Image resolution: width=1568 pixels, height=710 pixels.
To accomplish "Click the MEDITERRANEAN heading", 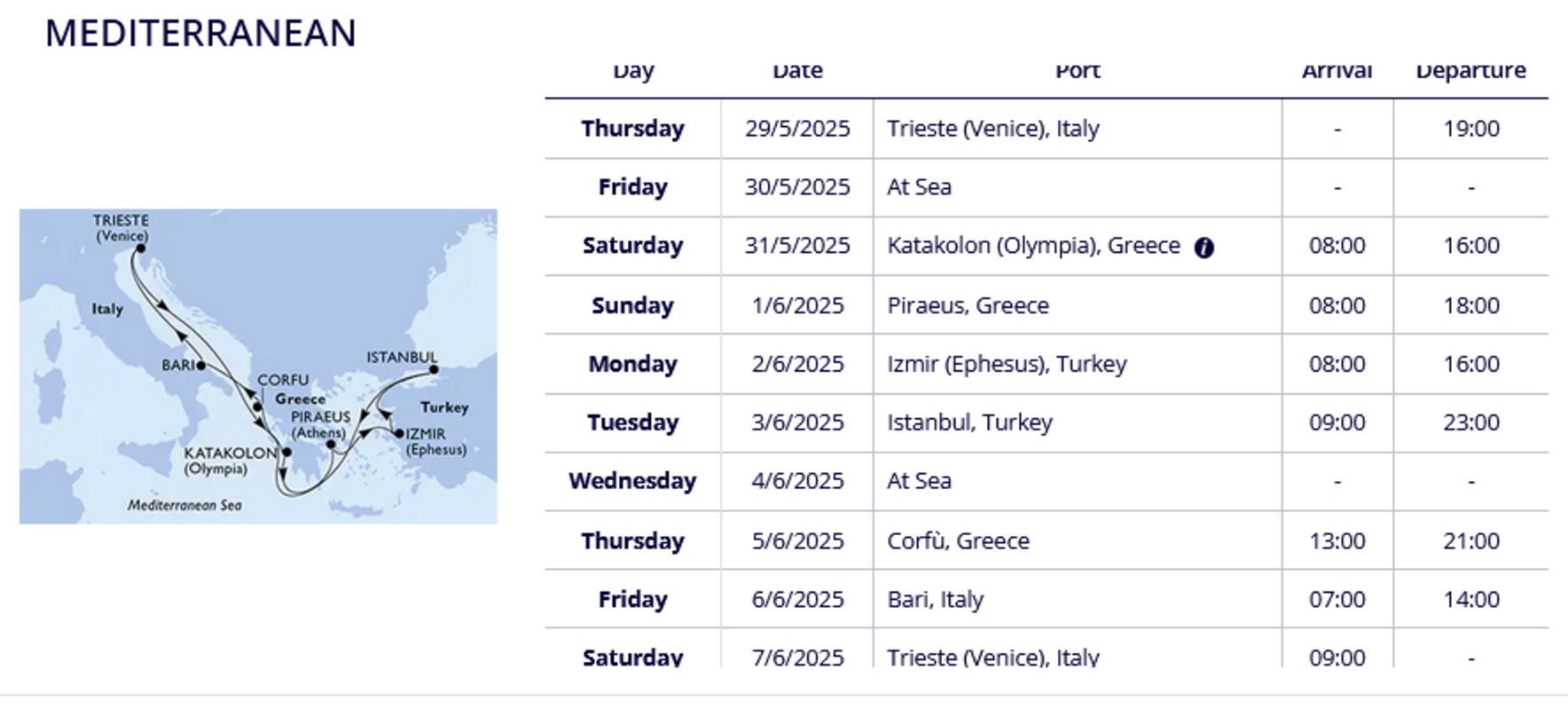I will (x=200, y=34).
